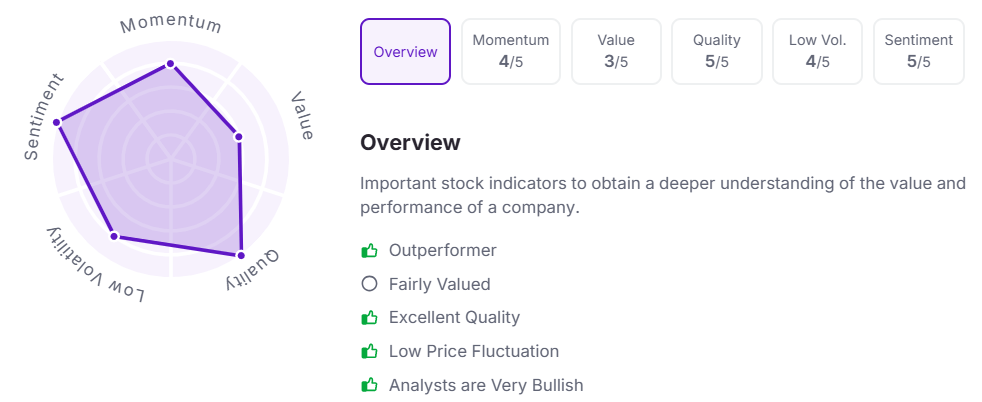Click the Low Volatility point on radar chart
Image resolution: width=982 pixels, height=402 pixels.
[114, 236]
